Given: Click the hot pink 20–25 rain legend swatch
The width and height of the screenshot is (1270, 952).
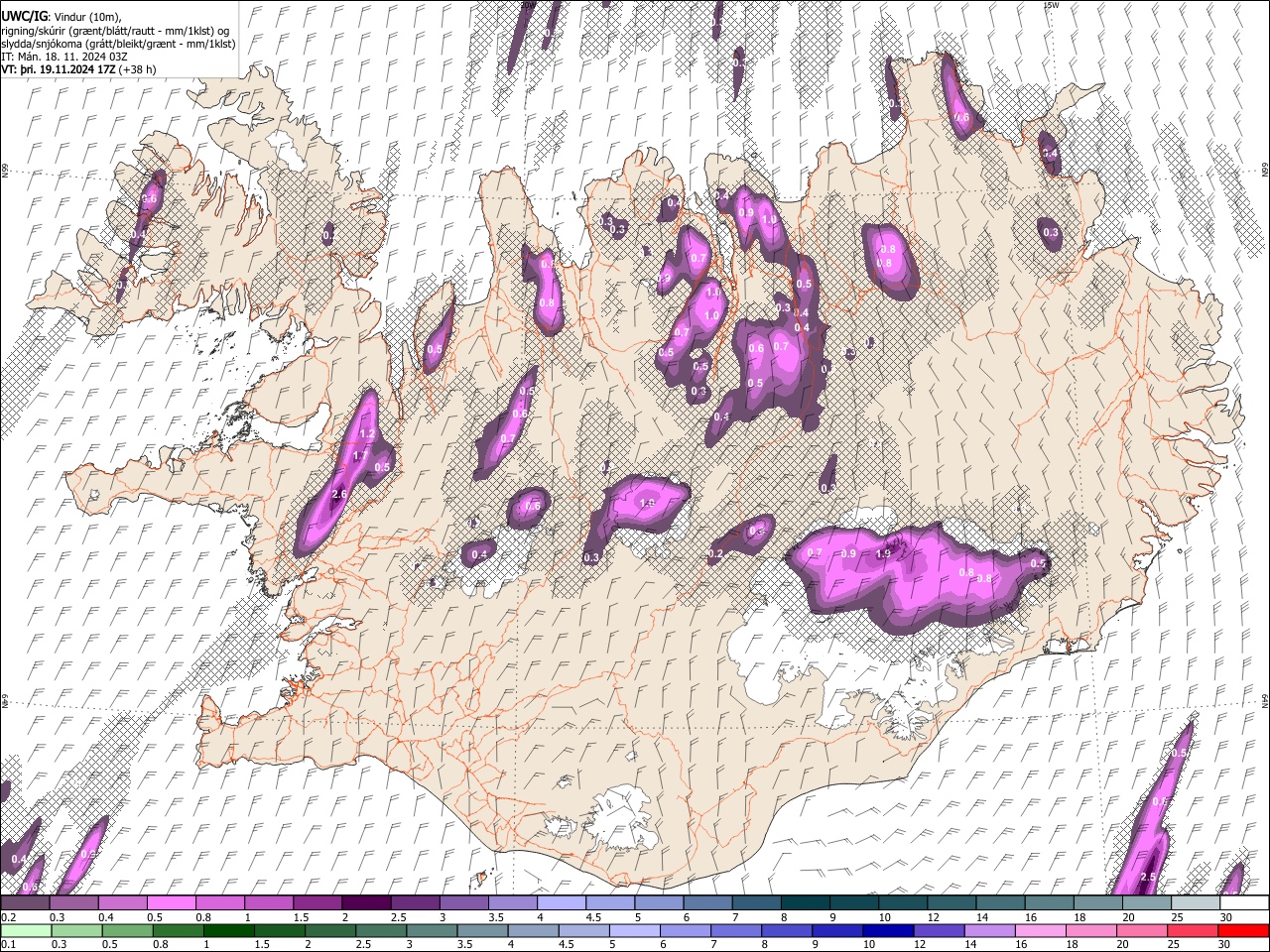Looking at the screenshot, I should click(1142, 931).
